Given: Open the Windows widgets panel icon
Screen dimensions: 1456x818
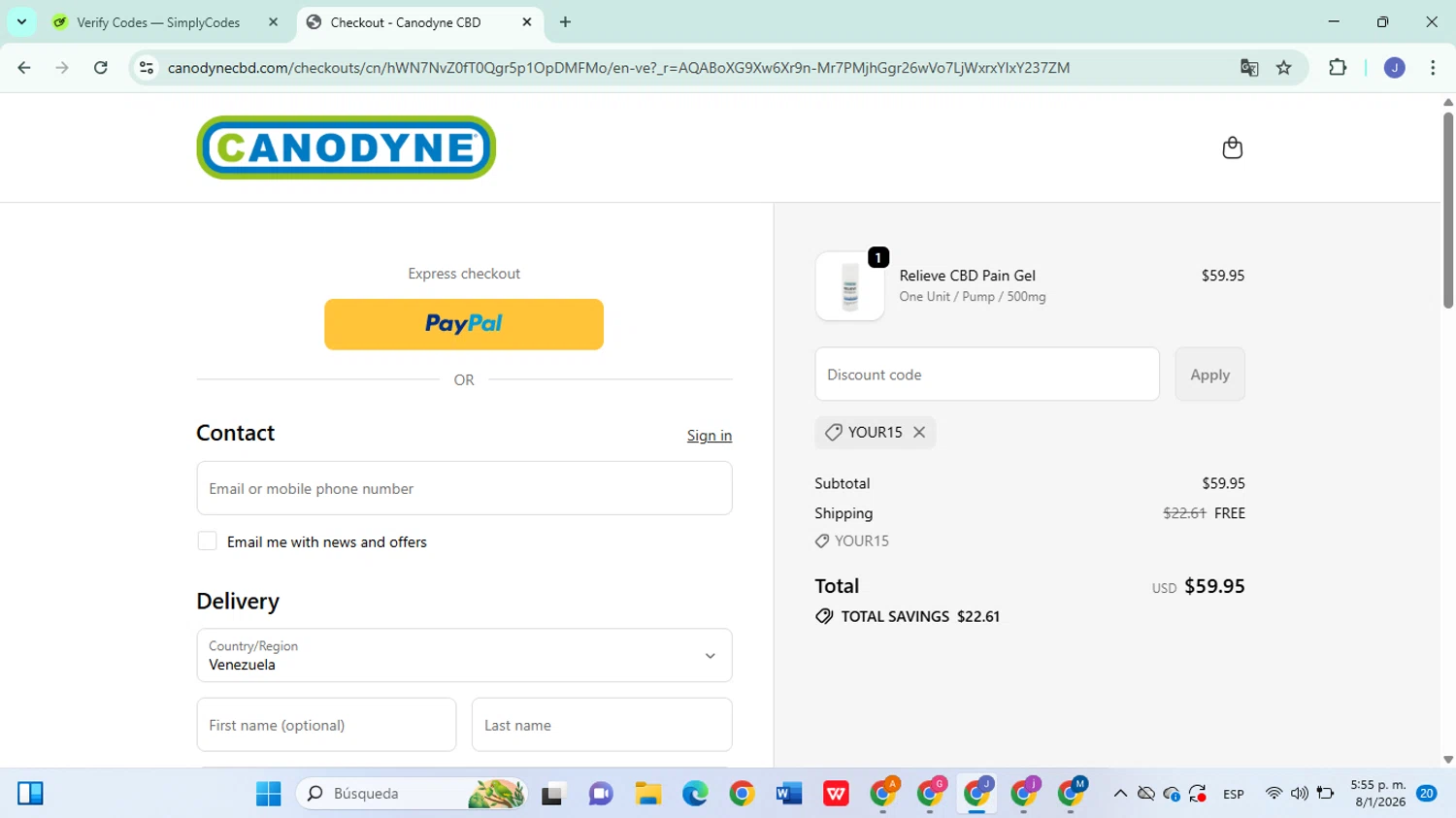Looking at the screenshot, I should [31, 794].
